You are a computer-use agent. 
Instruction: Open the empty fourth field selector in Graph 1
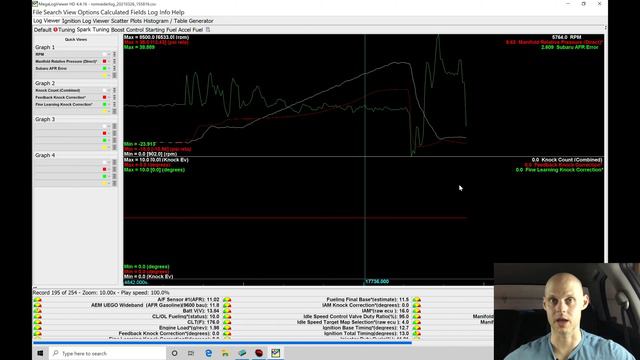click(x=67, y=75)
